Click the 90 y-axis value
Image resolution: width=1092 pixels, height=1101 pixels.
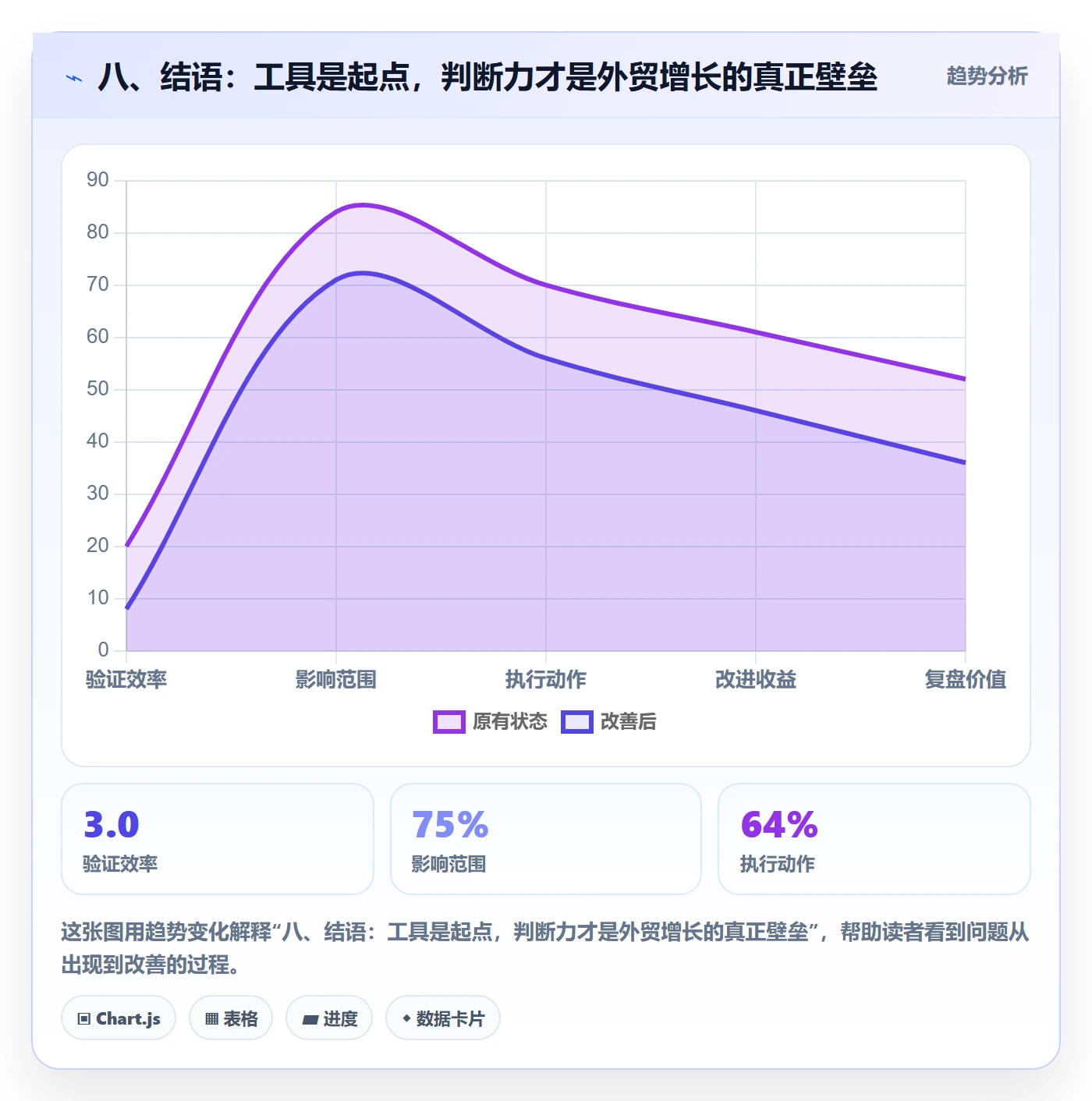97,180
